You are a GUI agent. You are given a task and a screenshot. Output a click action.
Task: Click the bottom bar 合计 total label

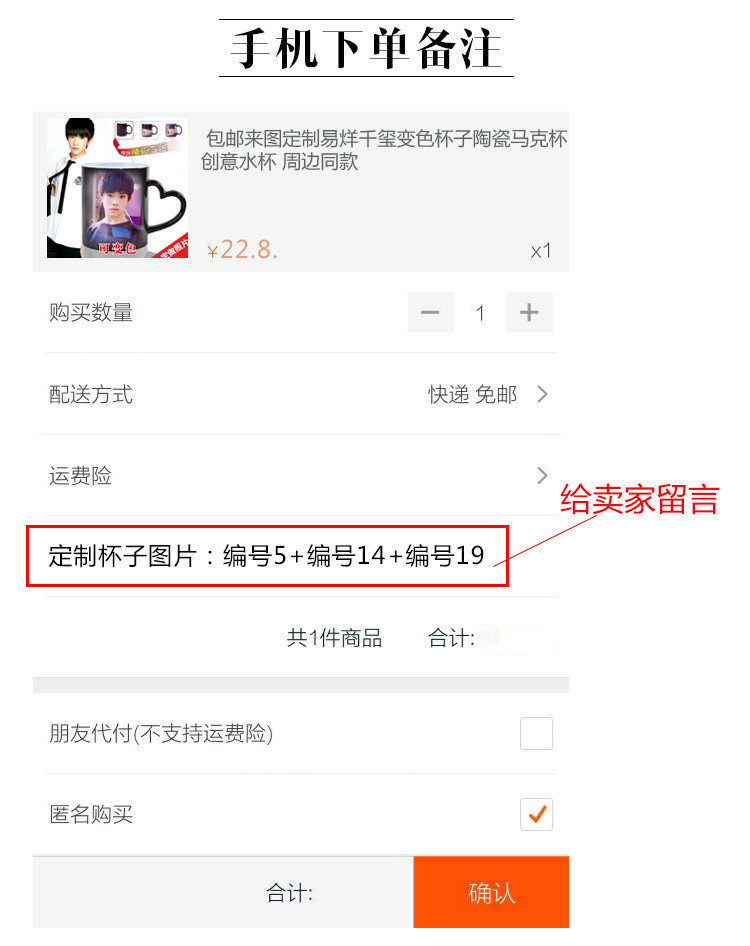(290, 893)
